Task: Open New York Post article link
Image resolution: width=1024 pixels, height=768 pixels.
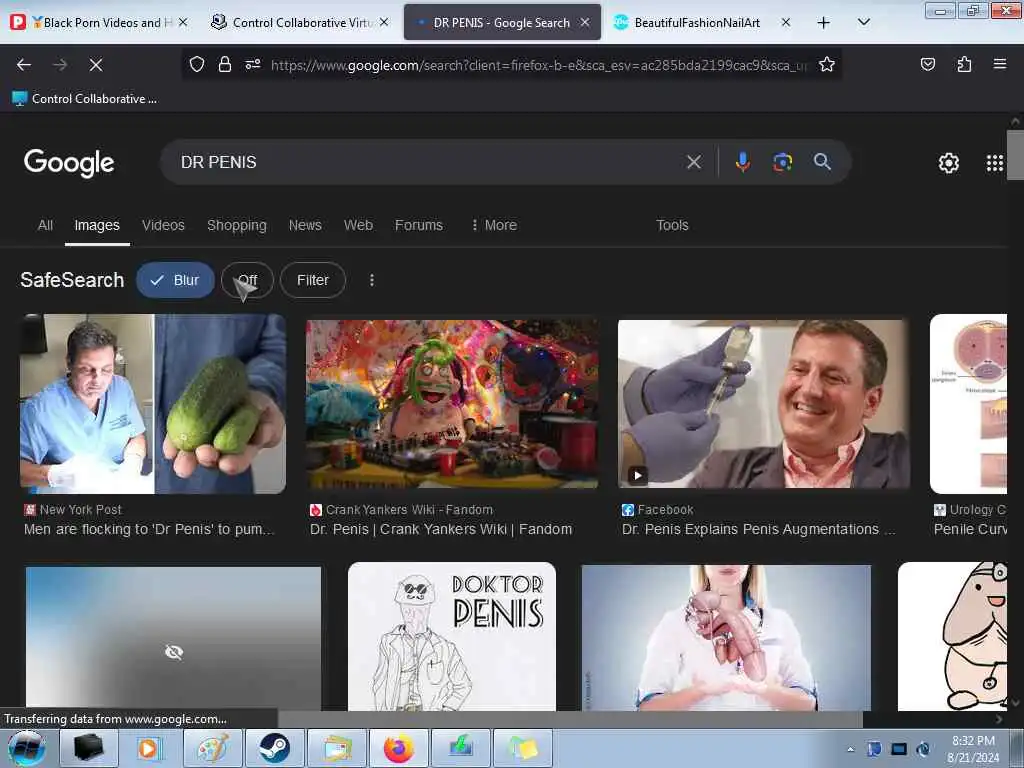Action: [x=149, y=529]
